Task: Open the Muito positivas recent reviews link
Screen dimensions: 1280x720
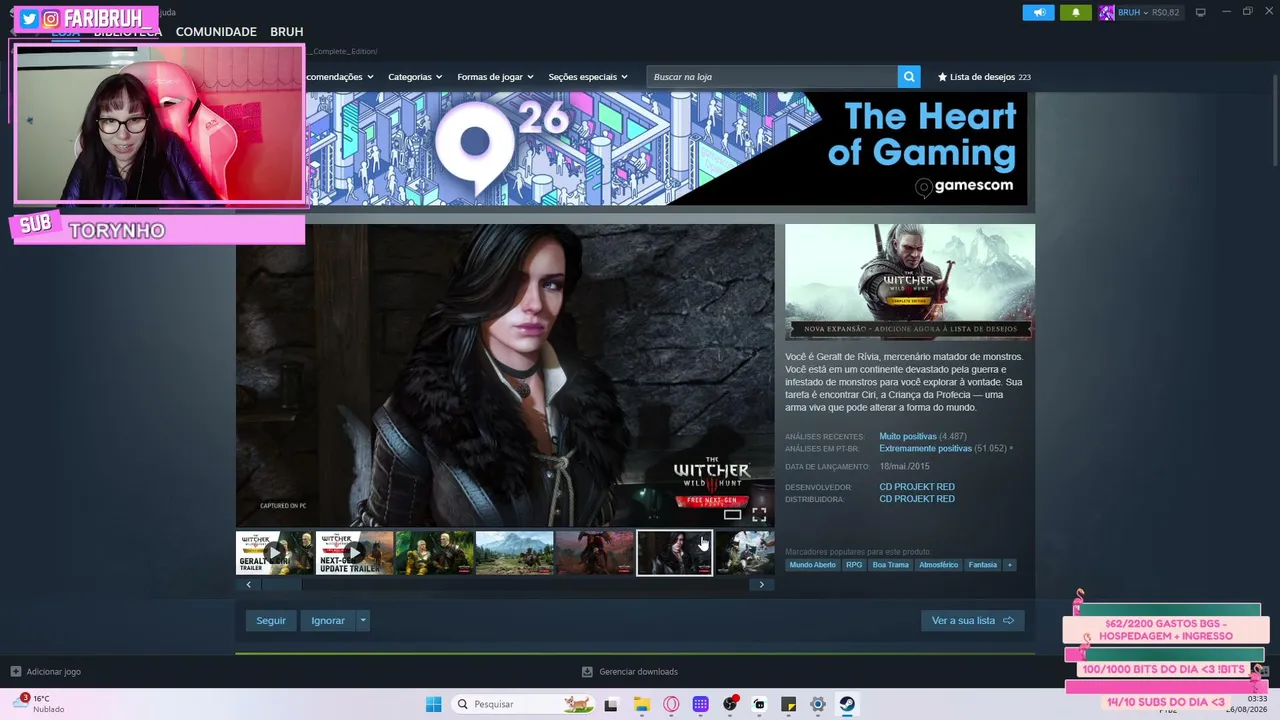Action: [x=908, y=437]
